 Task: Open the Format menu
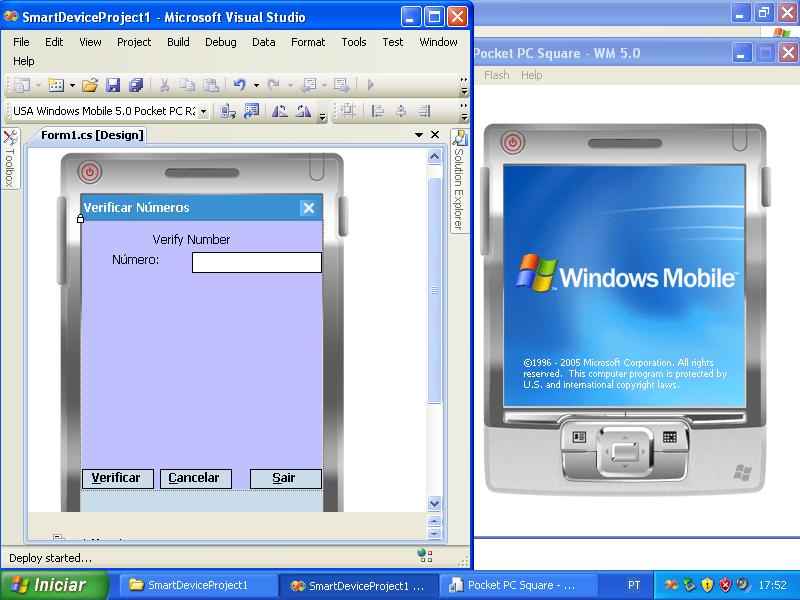pos(308,42)
